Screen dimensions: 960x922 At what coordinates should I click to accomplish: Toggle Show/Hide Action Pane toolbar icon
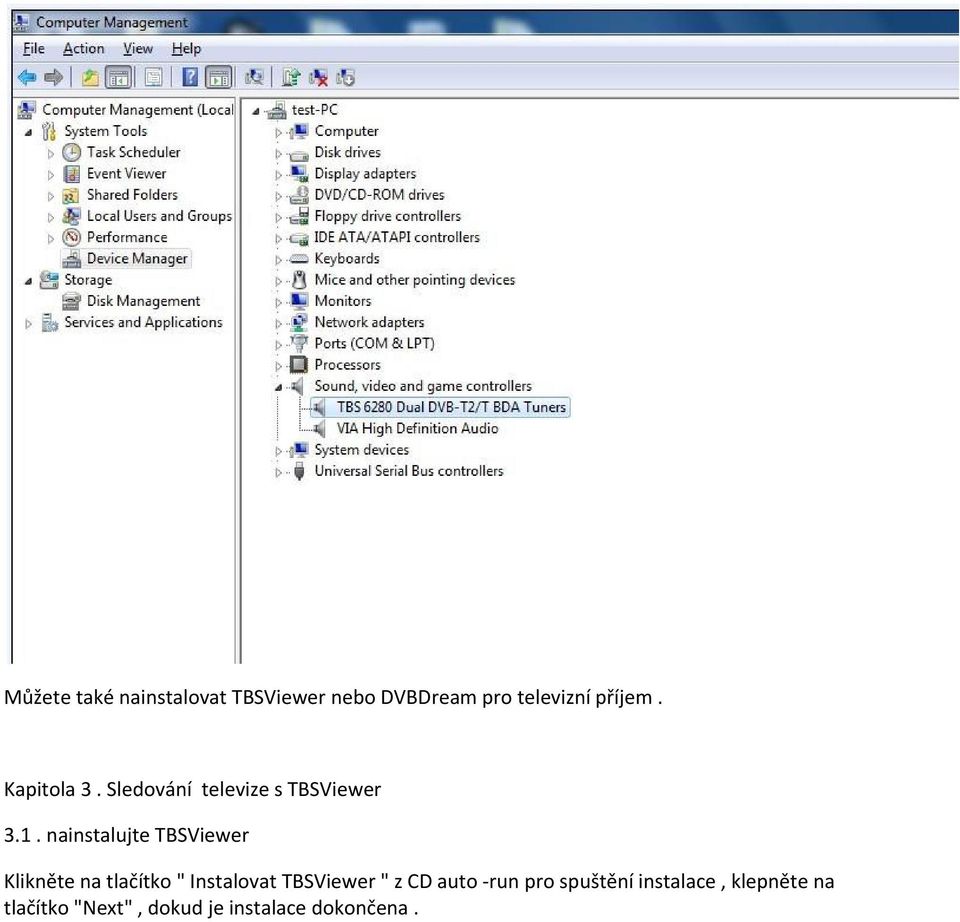pos(219,77)
